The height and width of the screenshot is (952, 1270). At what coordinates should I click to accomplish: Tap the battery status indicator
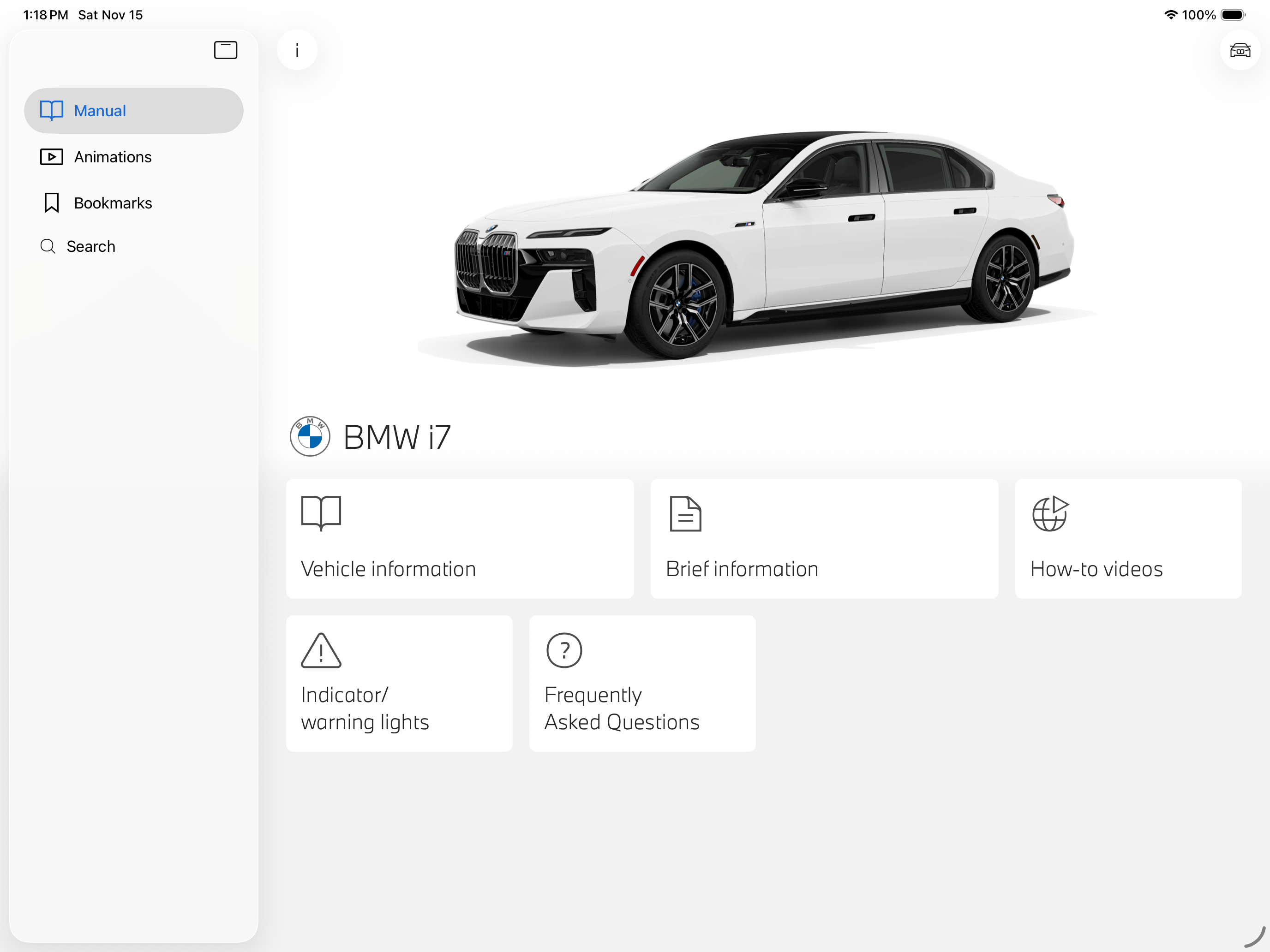1232,15
